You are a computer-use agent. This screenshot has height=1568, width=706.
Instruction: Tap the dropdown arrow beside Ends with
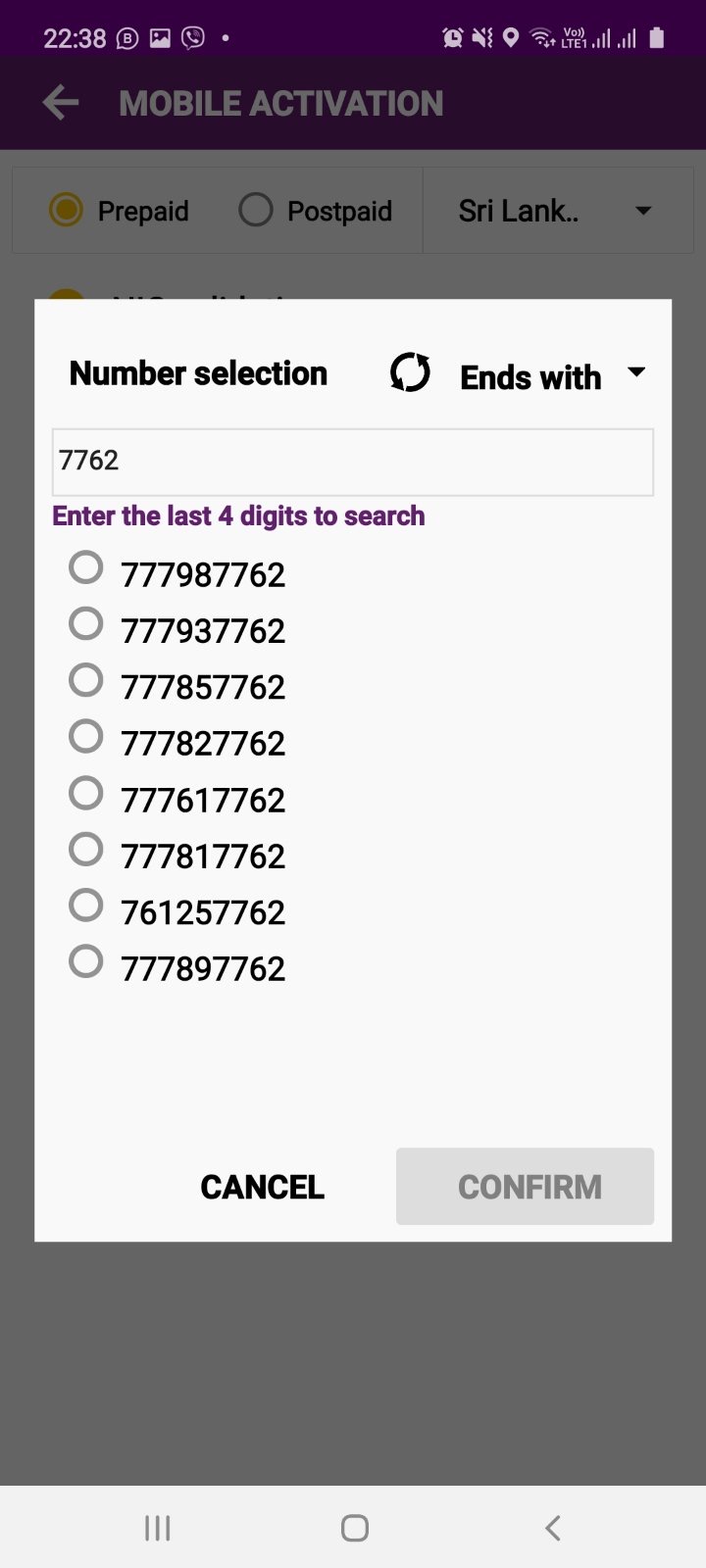(x=636, y=372)
